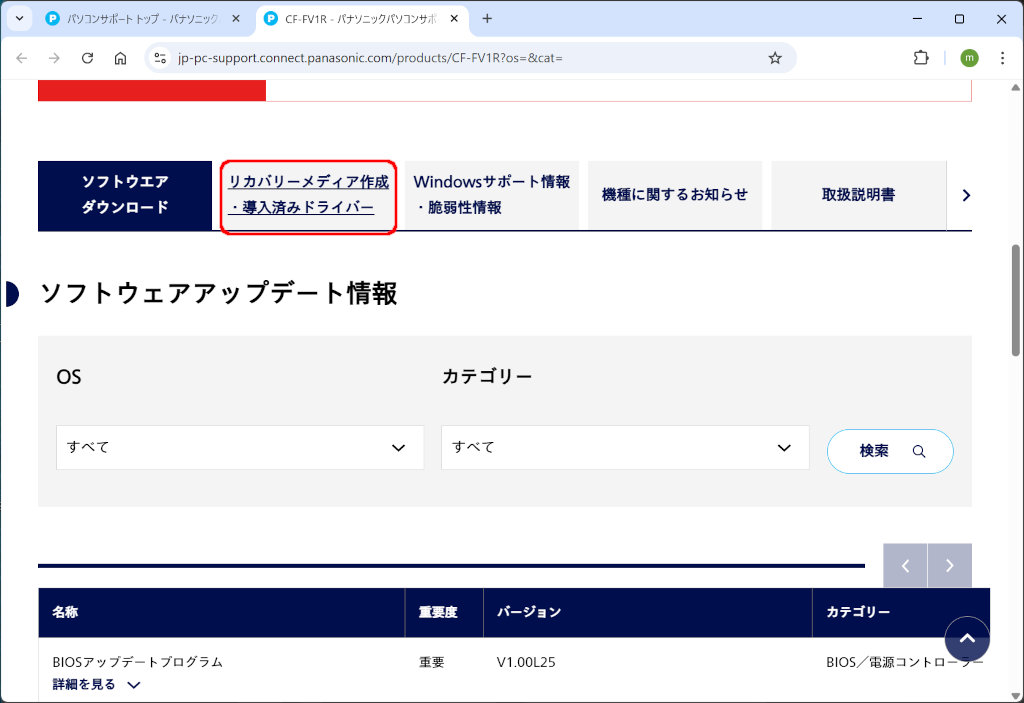Image resolution: width=1024 pixels, height=703 pixels.
Task: Click the バージョン column header
Action: pyautogui.click(x=648, y=612)
